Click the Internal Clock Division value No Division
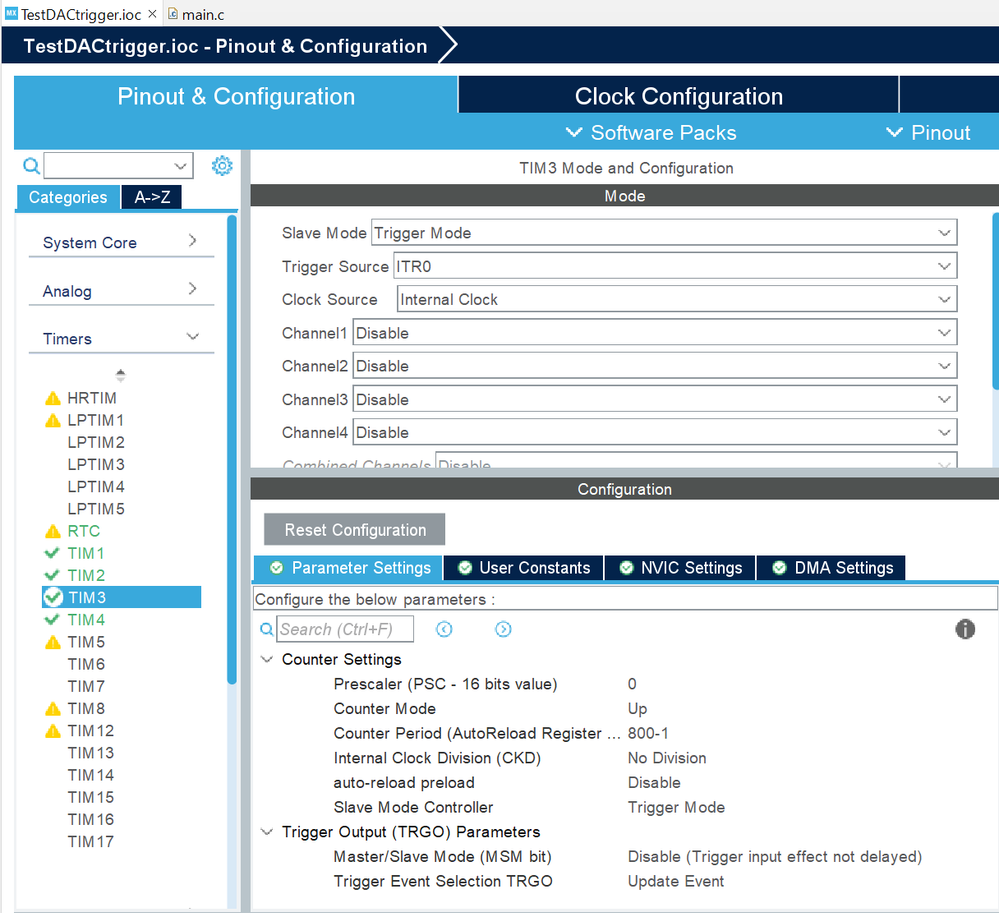Viewport: 999px width, 913px height. coord(666,758)
